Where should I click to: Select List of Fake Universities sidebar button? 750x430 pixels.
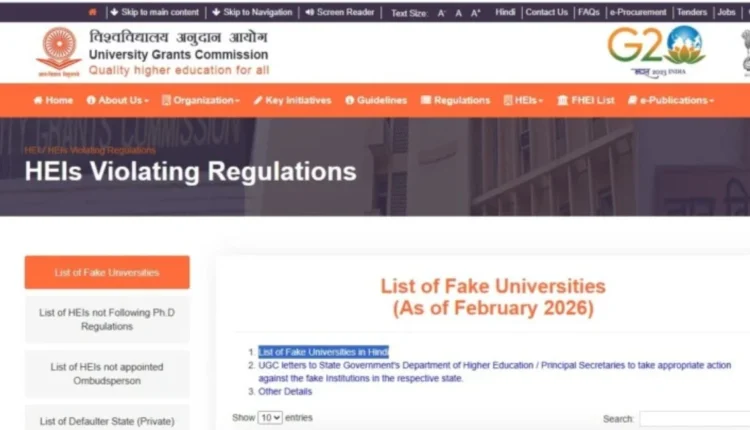click(x=107, y=272)
